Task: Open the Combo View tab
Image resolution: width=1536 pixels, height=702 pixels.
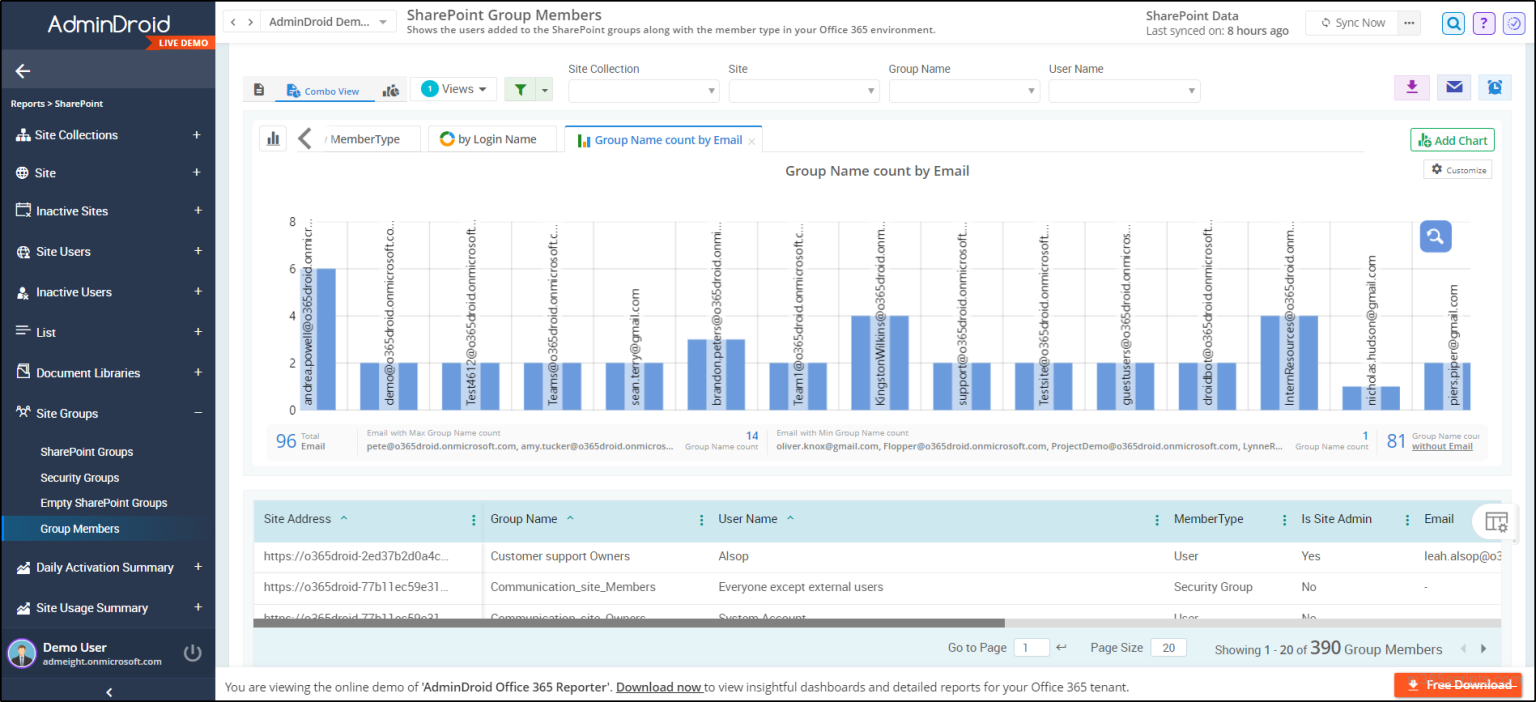Action: coord(324,89)
